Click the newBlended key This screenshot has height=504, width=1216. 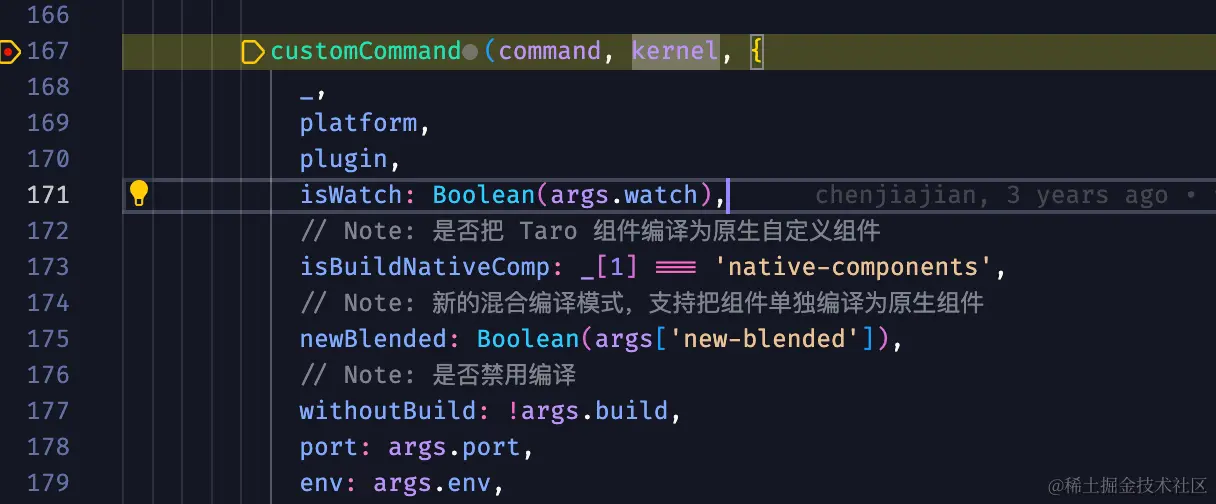pos(373,339)
